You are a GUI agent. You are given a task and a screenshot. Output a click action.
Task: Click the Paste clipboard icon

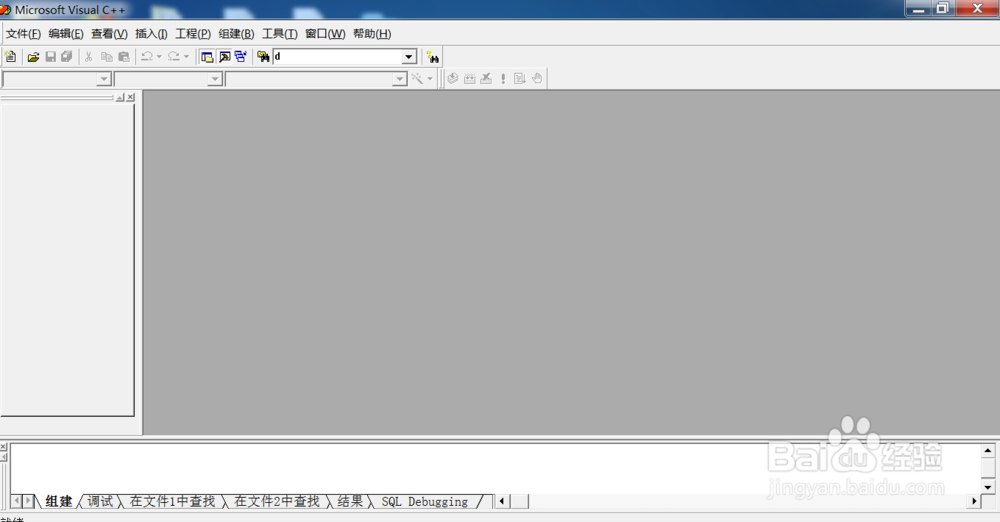coord(124,57)
